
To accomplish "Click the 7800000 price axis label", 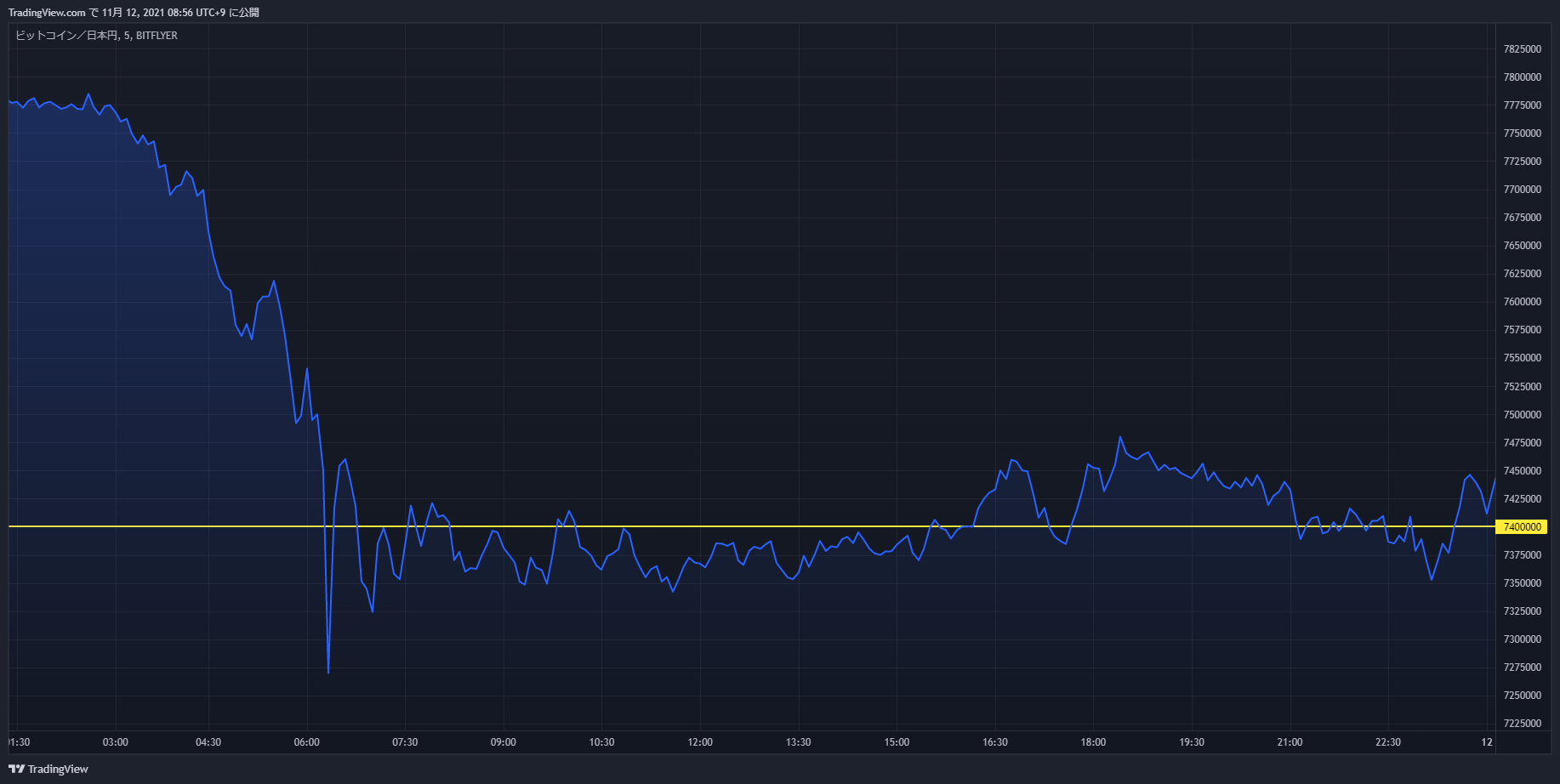I will click(1523, 77).
